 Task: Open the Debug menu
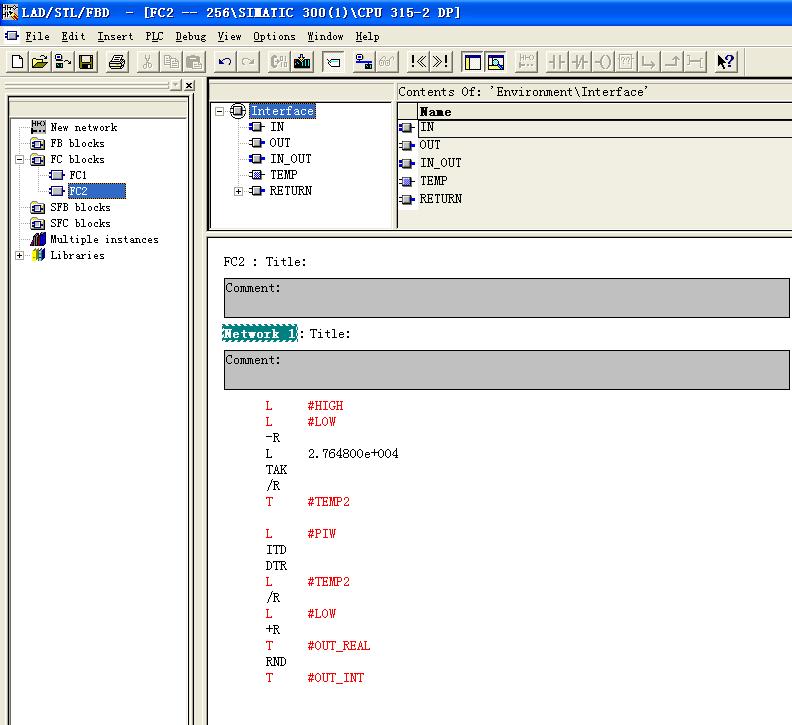[x=190, y=36]
